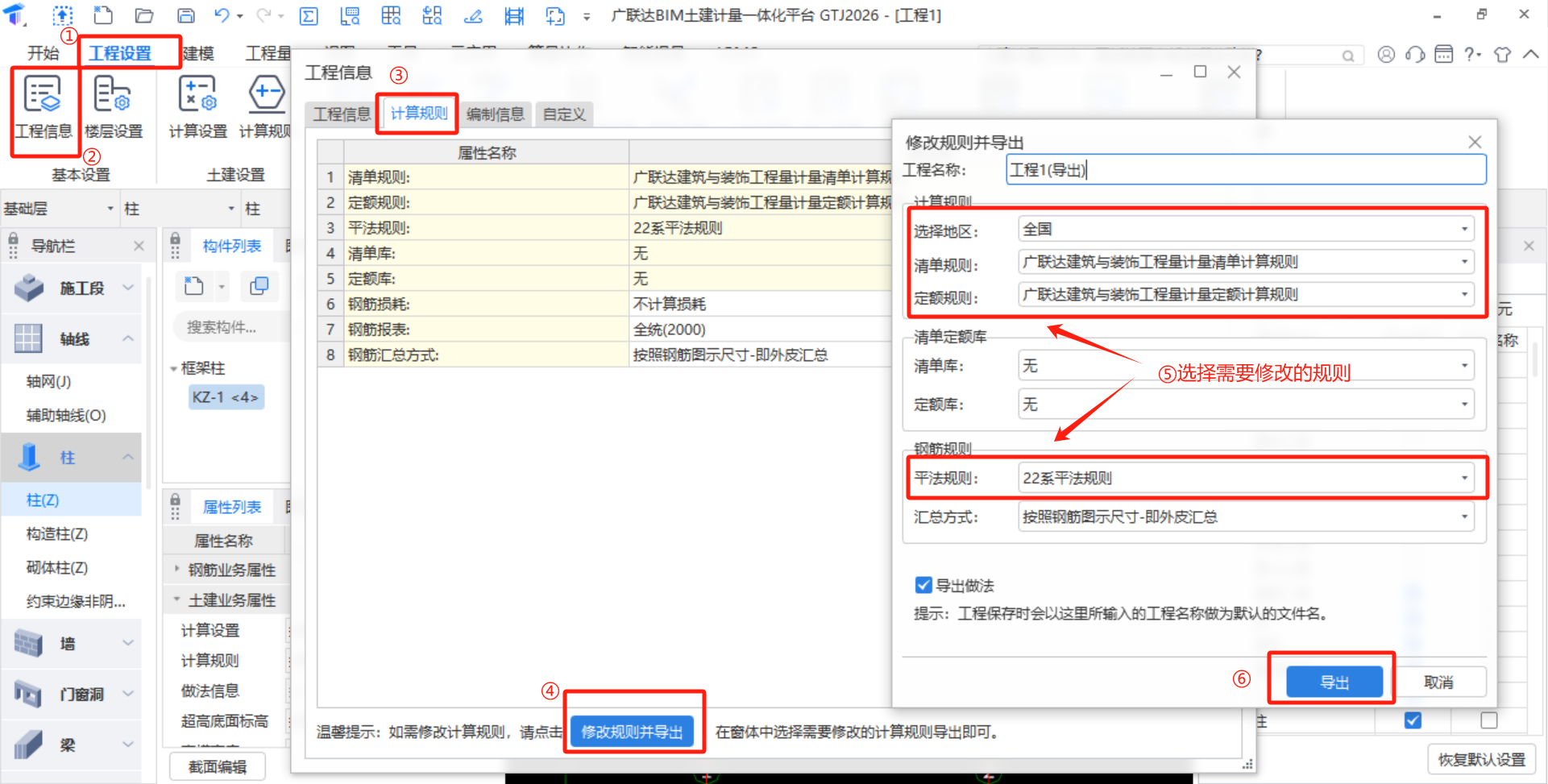Click the 工程名称 input field

(x=1246, y=170)
